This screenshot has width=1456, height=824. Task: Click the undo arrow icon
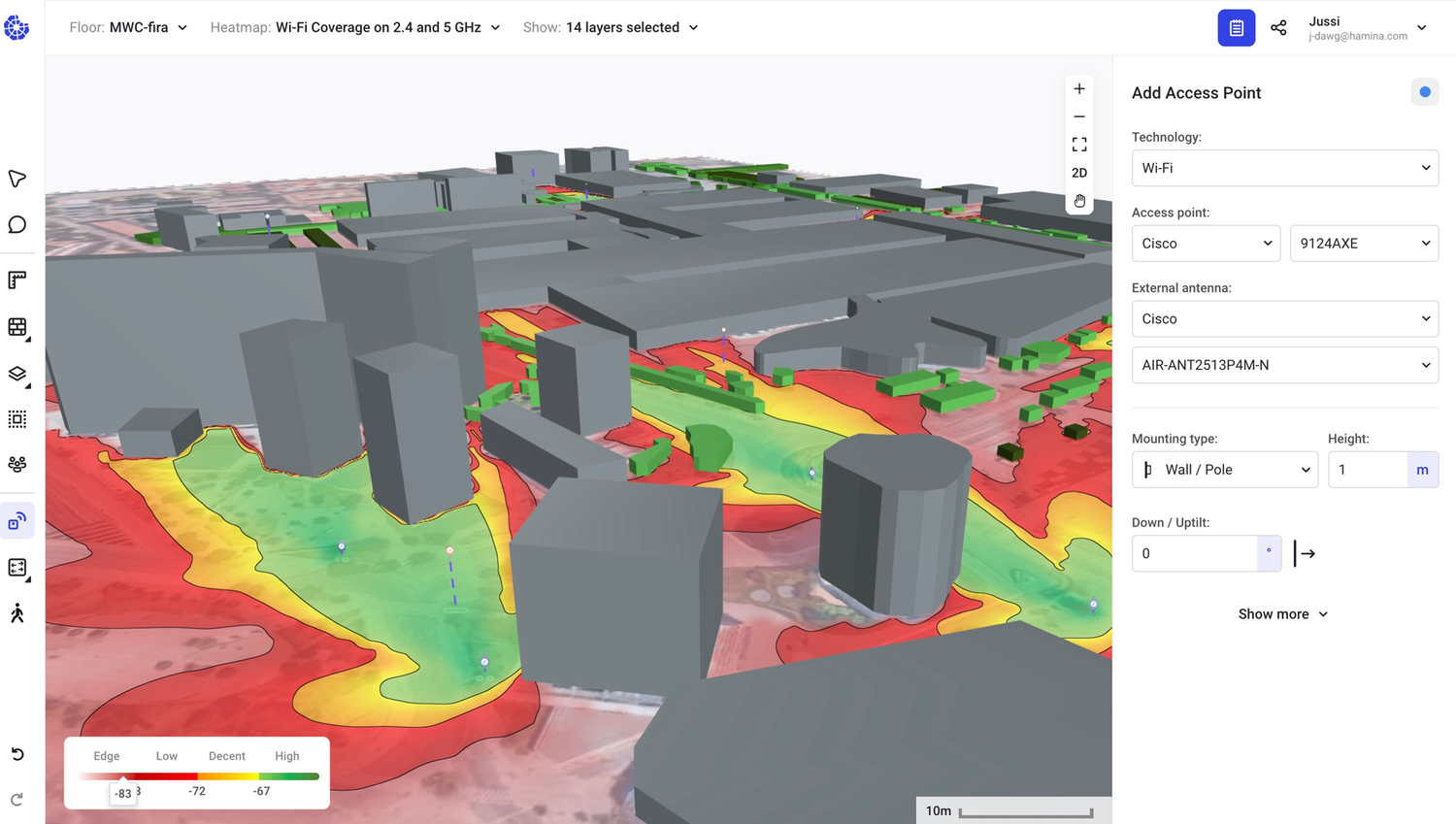pos(17,754)
